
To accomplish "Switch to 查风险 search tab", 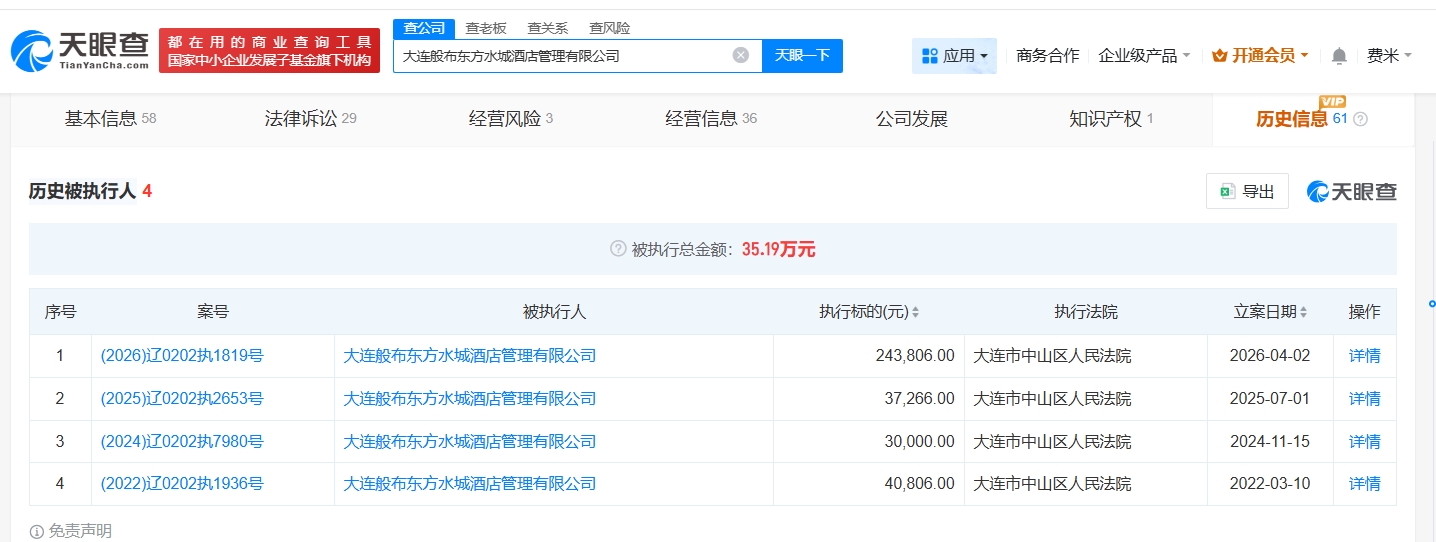I will tap(610, 28).
